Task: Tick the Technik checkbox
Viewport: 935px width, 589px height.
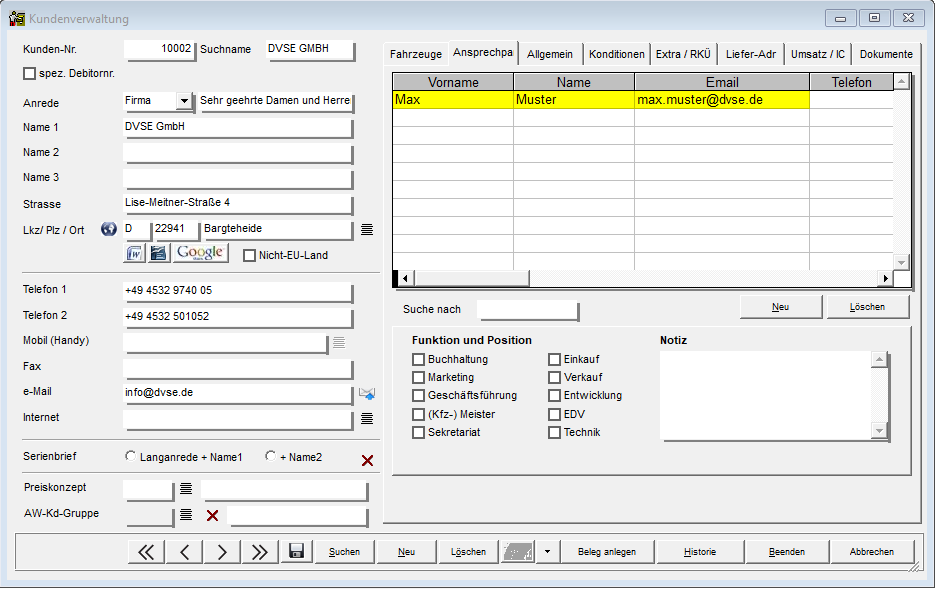Action: (x=555, y=432)
